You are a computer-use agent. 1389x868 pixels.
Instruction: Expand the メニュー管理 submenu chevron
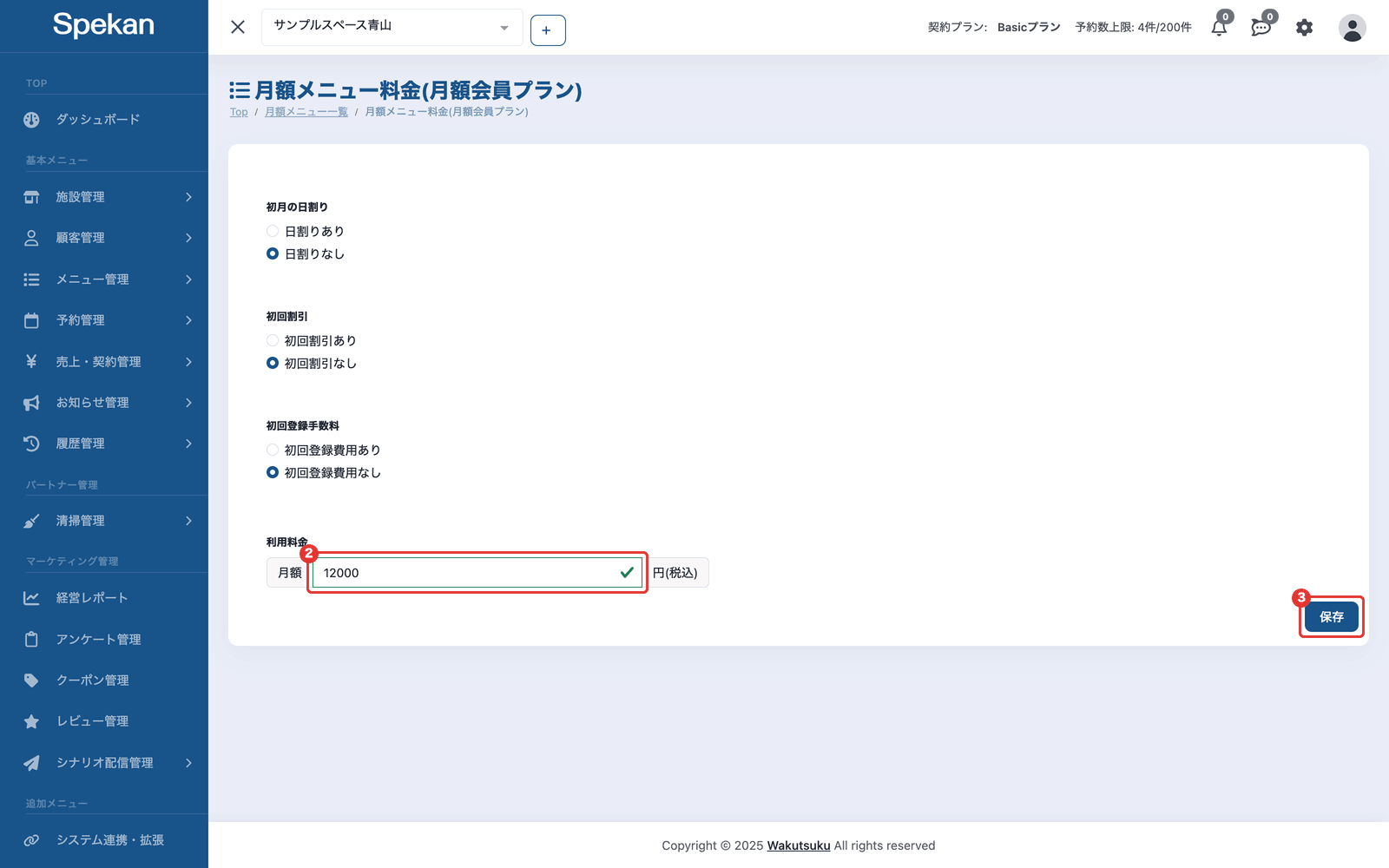pos(188,279)
